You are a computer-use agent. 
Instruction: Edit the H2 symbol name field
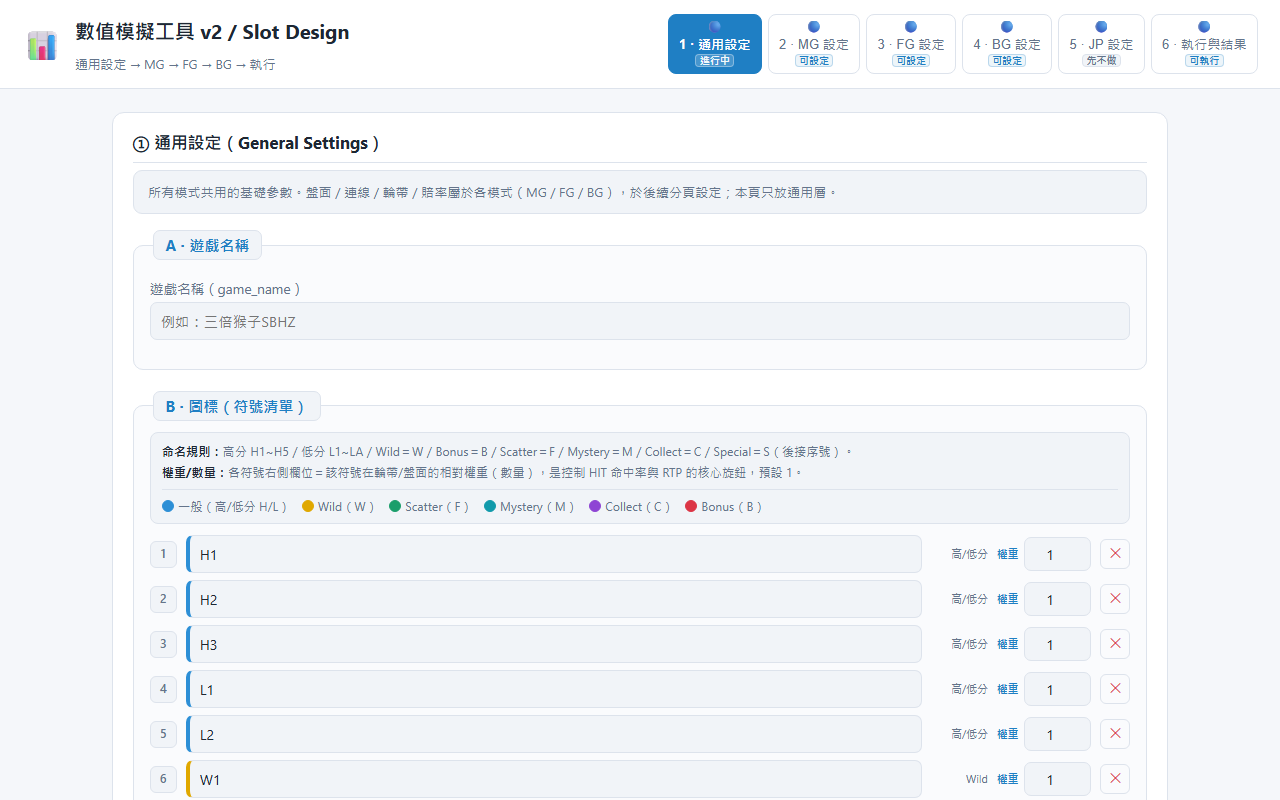tap(554, 599)
